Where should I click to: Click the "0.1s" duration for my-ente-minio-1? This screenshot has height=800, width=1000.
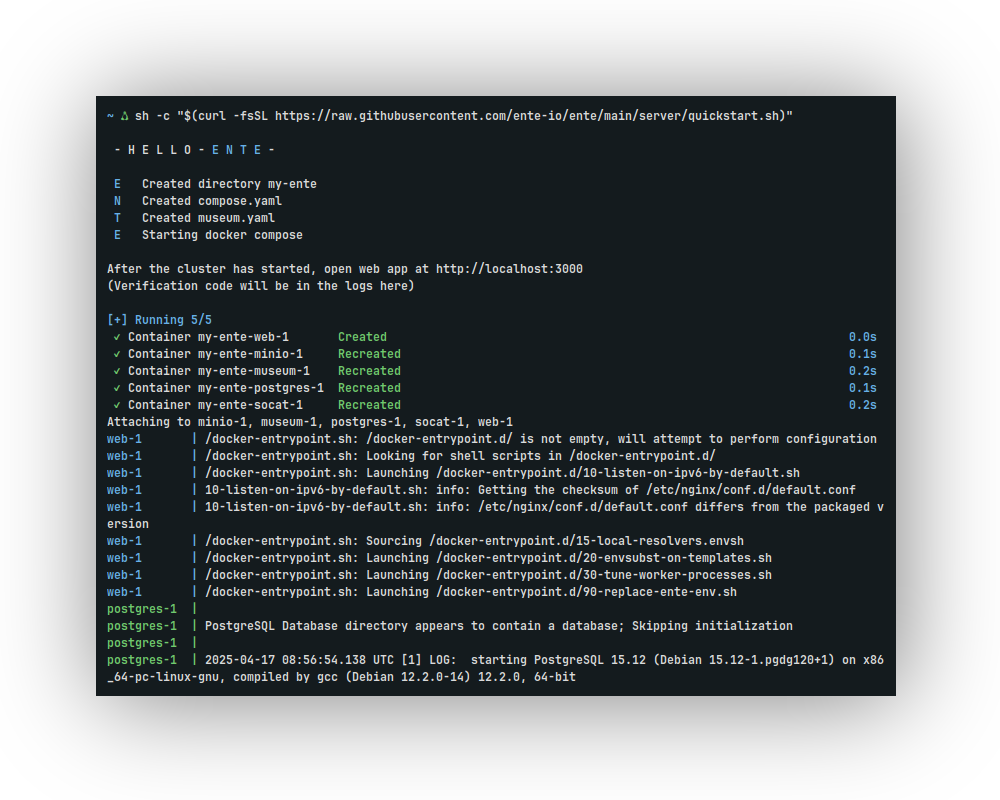point(862,354)
